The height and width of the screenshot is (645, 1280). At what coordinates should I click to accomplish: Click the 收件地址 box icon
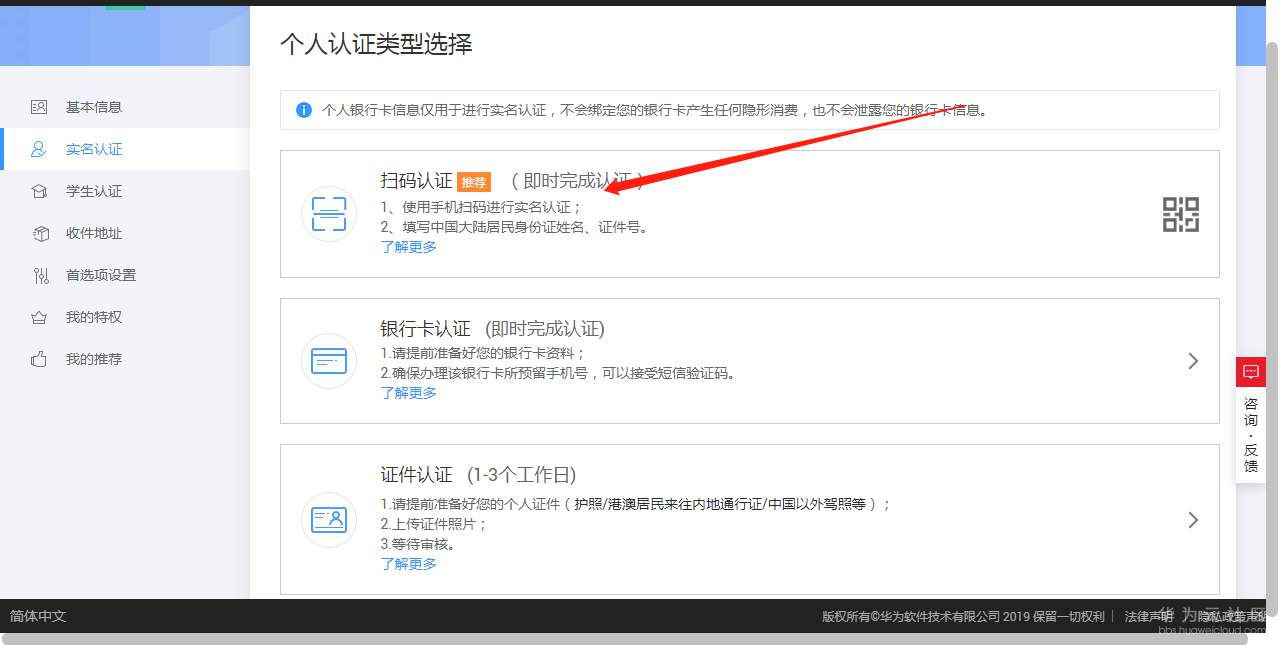click(x=40, y=233)
